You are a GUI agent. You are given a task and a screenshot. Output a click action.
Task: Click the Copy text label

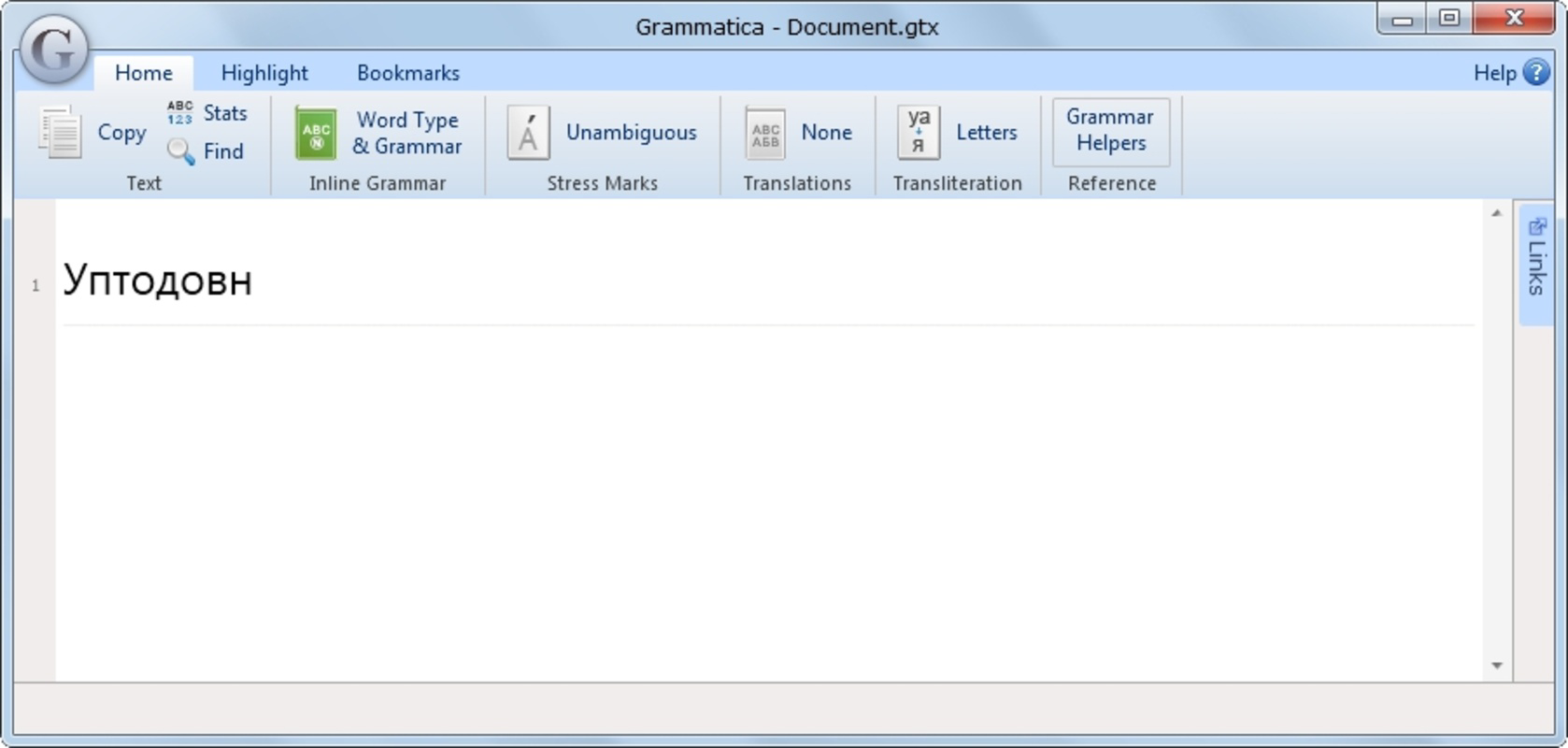coord(122,133)
